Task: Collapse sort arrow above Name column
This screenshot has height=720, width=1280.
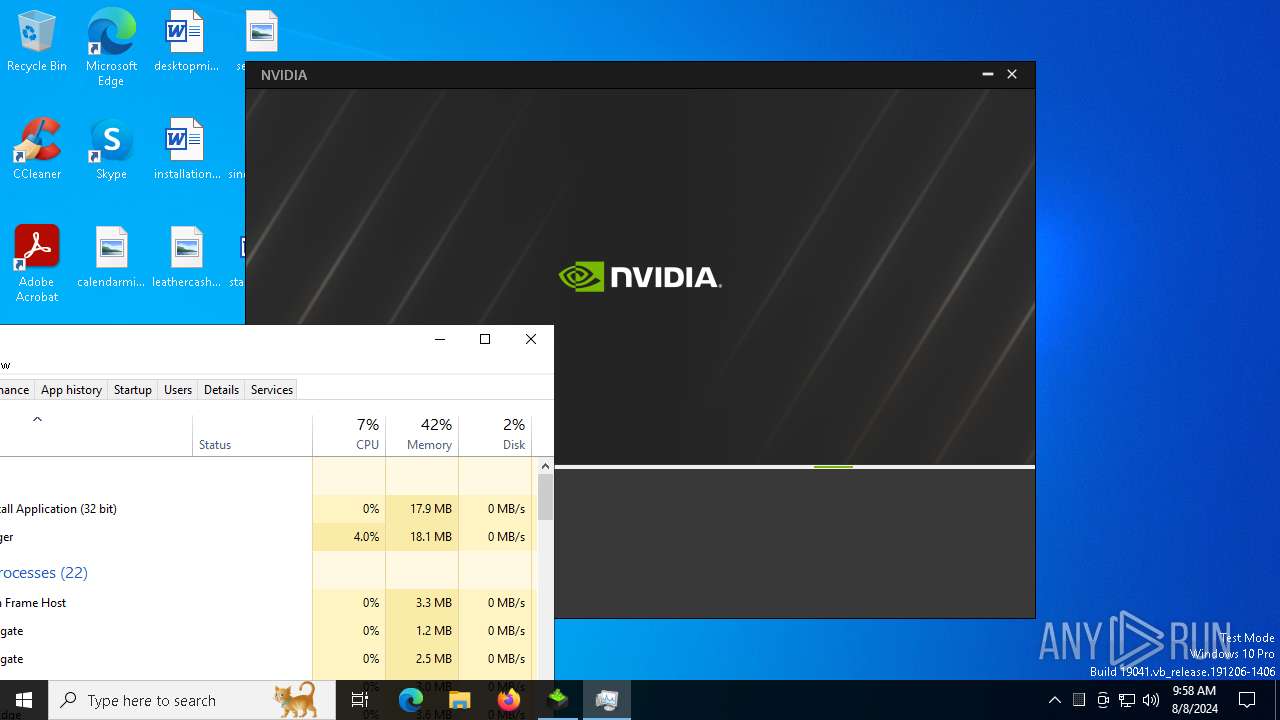Action: 37,419
